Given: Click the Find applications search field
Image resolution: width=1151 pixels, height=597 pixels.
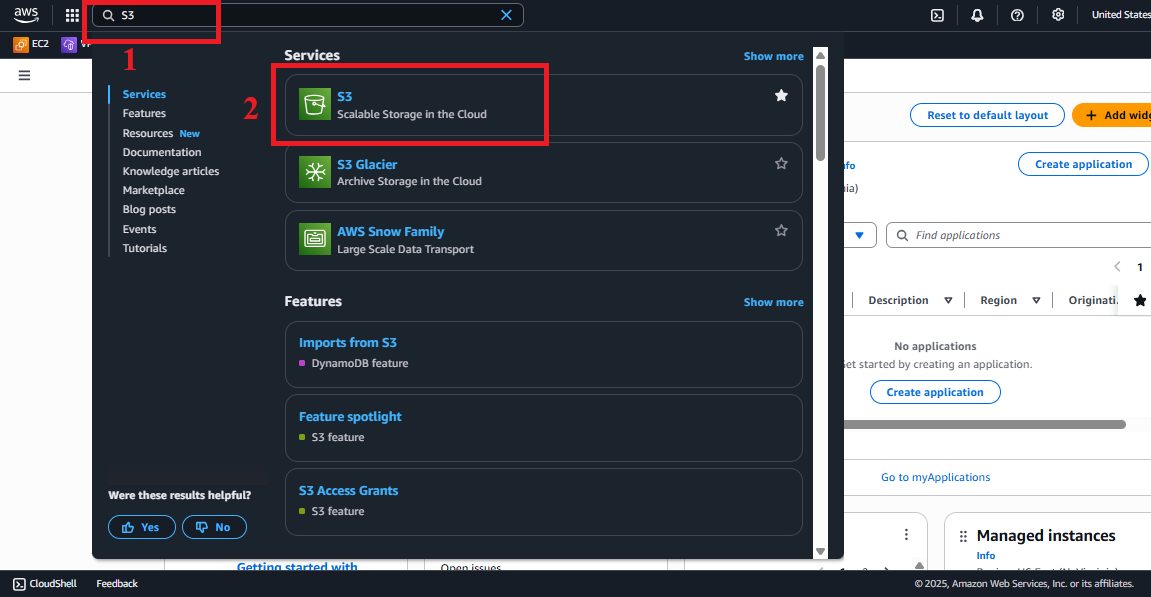Looking at the screenshot, I should [1019, 235].
